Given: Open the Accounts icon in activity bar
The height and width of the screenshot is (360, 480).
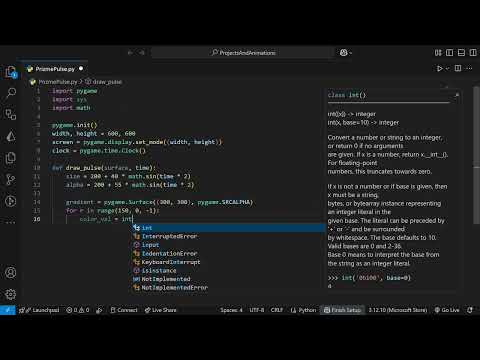Looking at the screenshot, I should [x=11, y=273].
